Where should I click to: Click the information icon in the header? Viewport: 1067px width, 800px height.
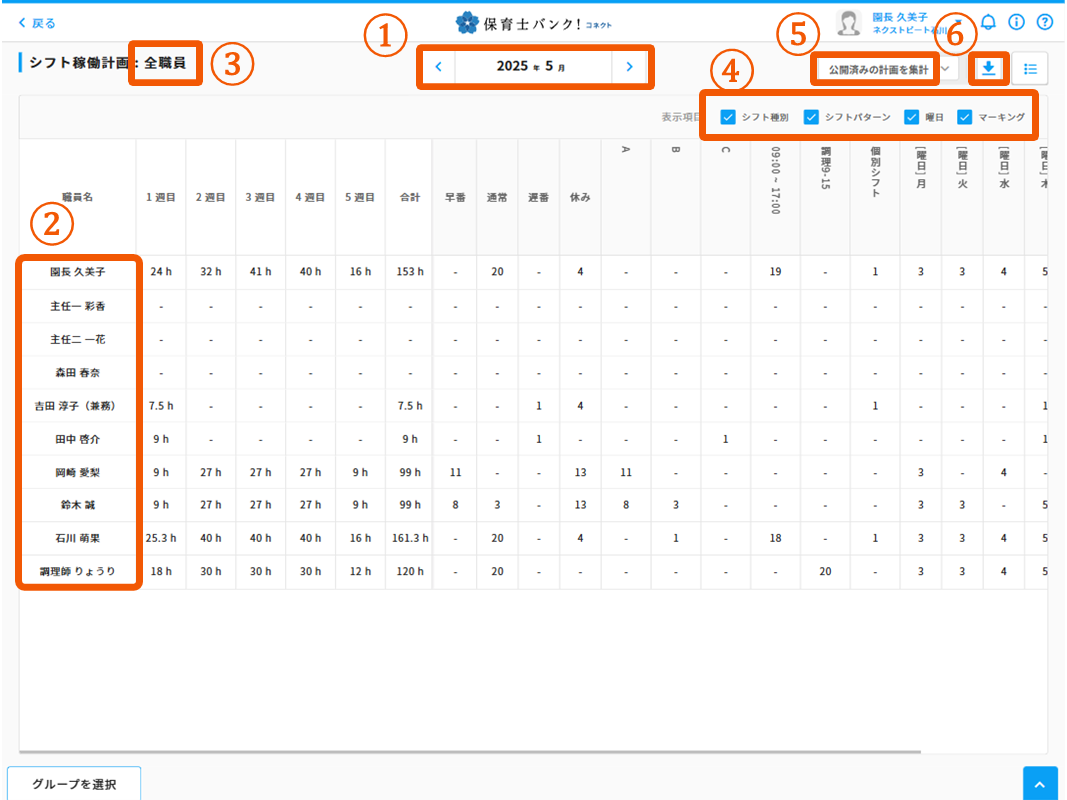pos(1016,21)
